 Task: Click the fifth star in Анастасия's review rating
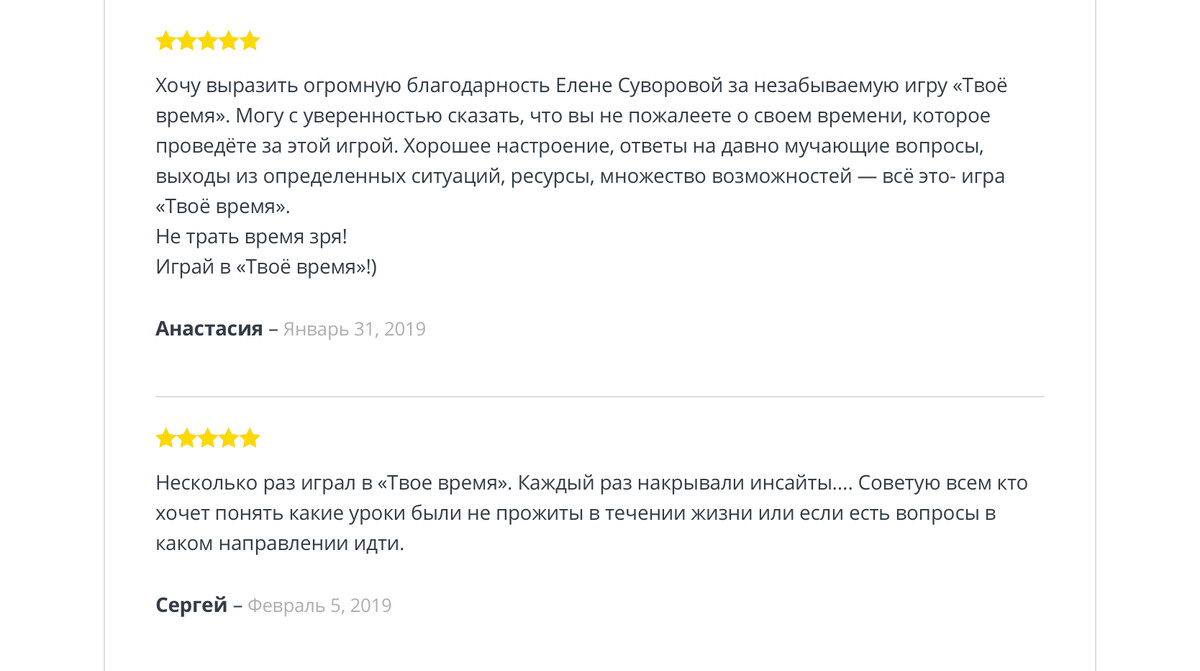[250, 41]
